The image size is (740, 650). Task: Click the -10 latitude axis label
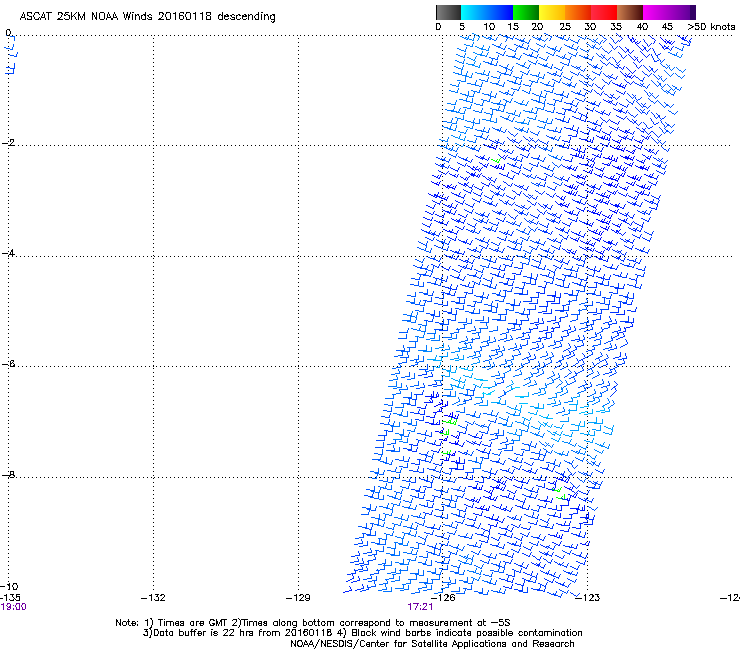click(x=9, y=586)
